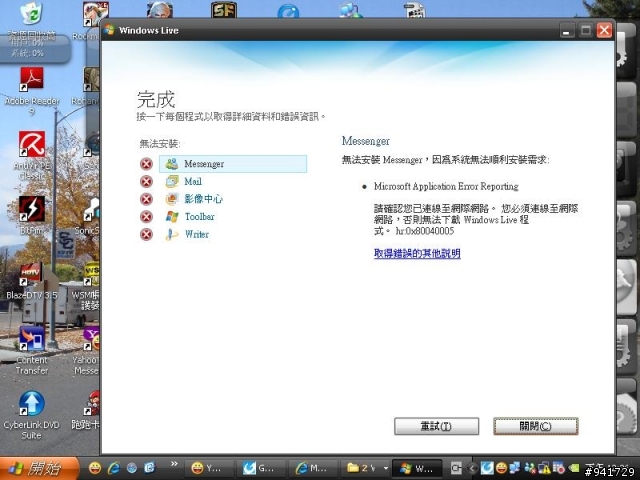Click the yellow warning shield tray icon

[x=544, y=469]
